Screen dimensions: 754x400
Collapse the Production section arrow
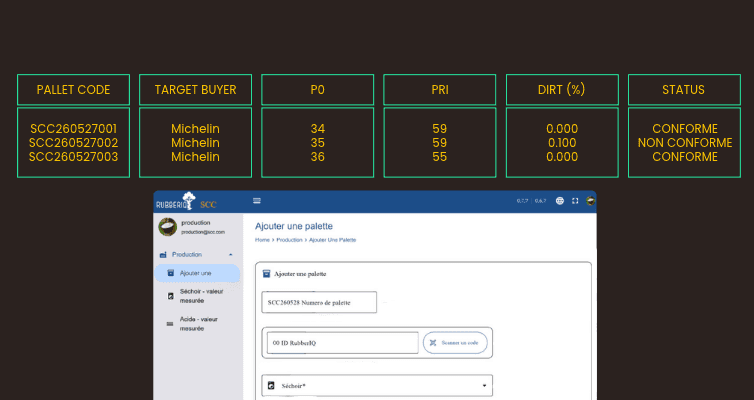click(x=231, y=255)
